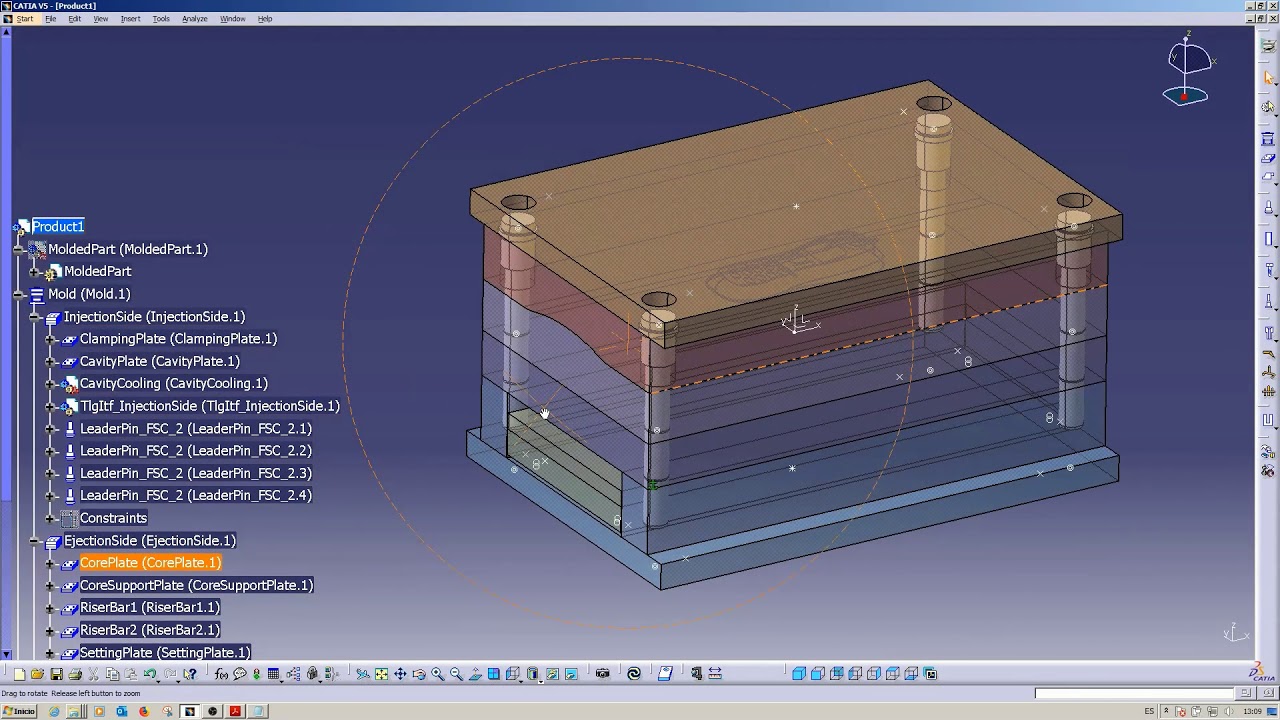Open the Analyze menu
The image size is (1280, 720).
194,19
